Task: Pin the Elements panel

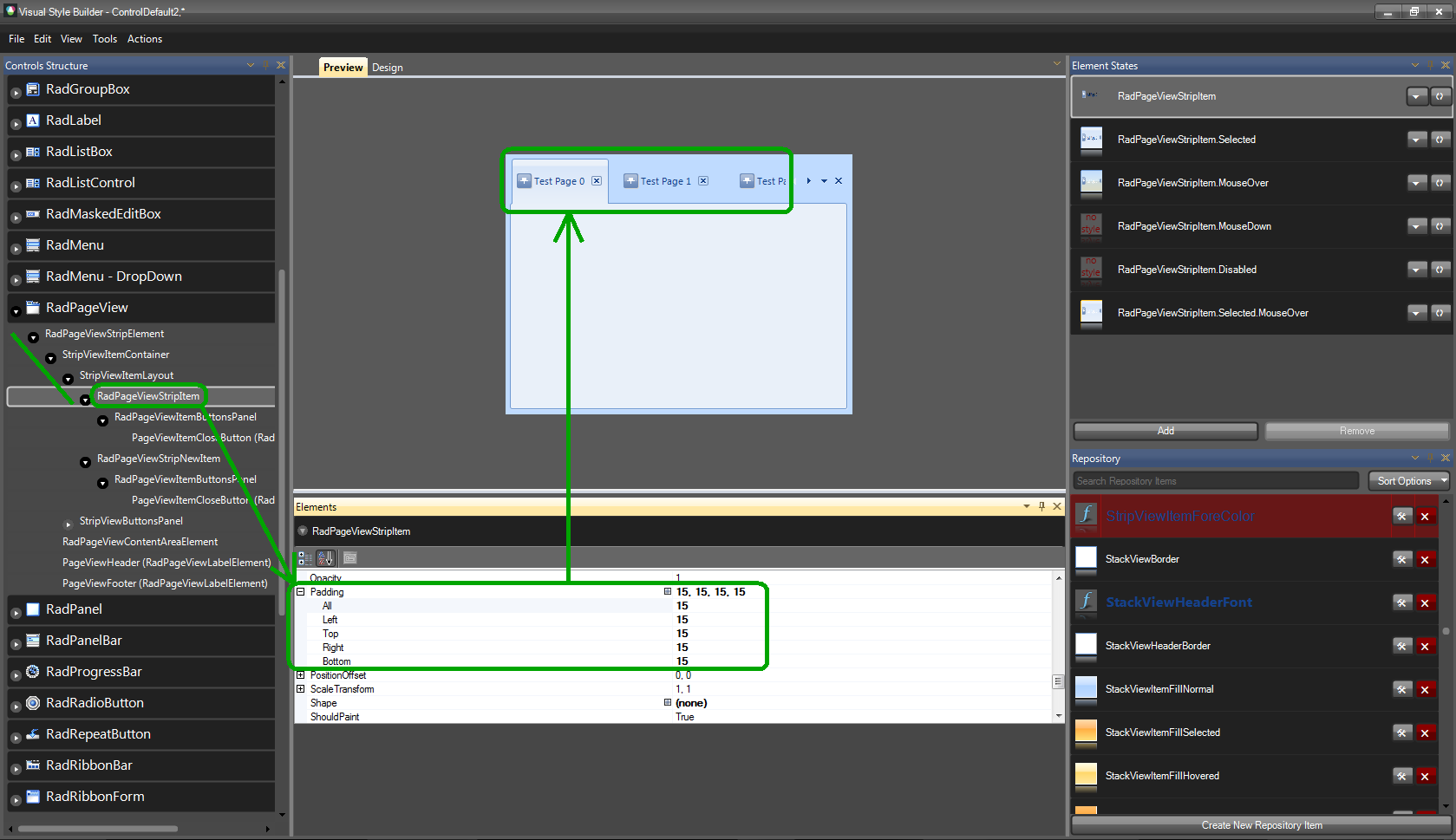Action: tap(1041, 506)
